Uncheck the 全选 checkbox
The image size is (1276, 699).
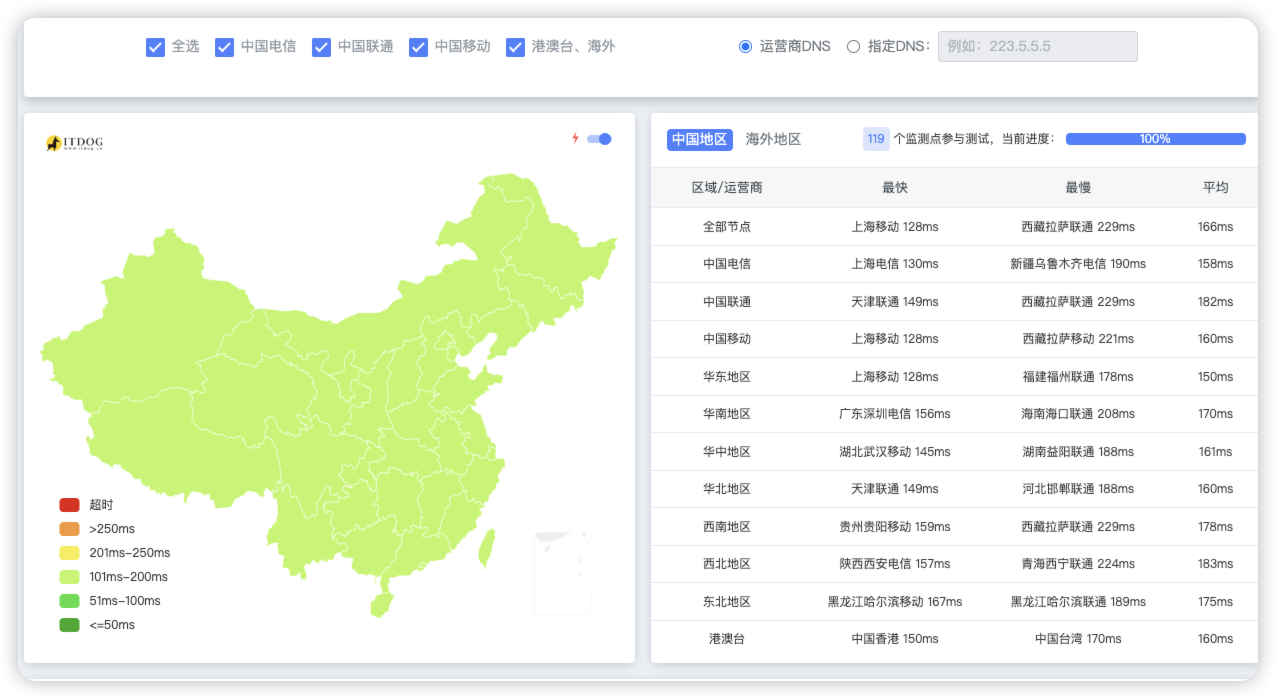point(156,46)
